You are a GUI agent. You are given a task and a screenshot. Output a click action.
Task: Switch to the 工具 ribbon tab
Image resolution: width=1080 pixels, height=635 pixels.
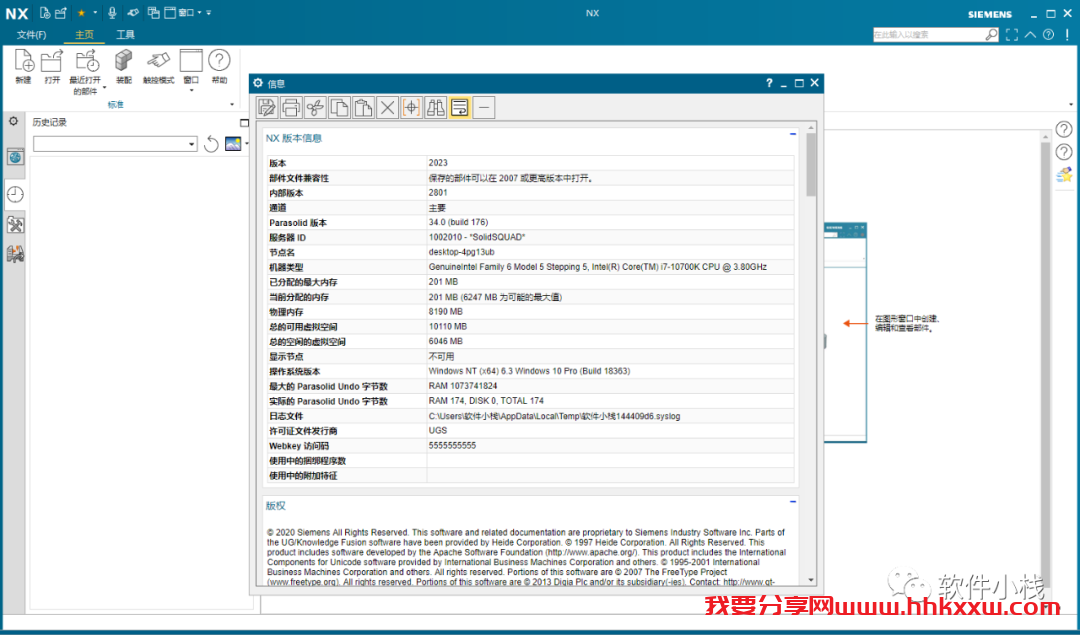[125, 34]
